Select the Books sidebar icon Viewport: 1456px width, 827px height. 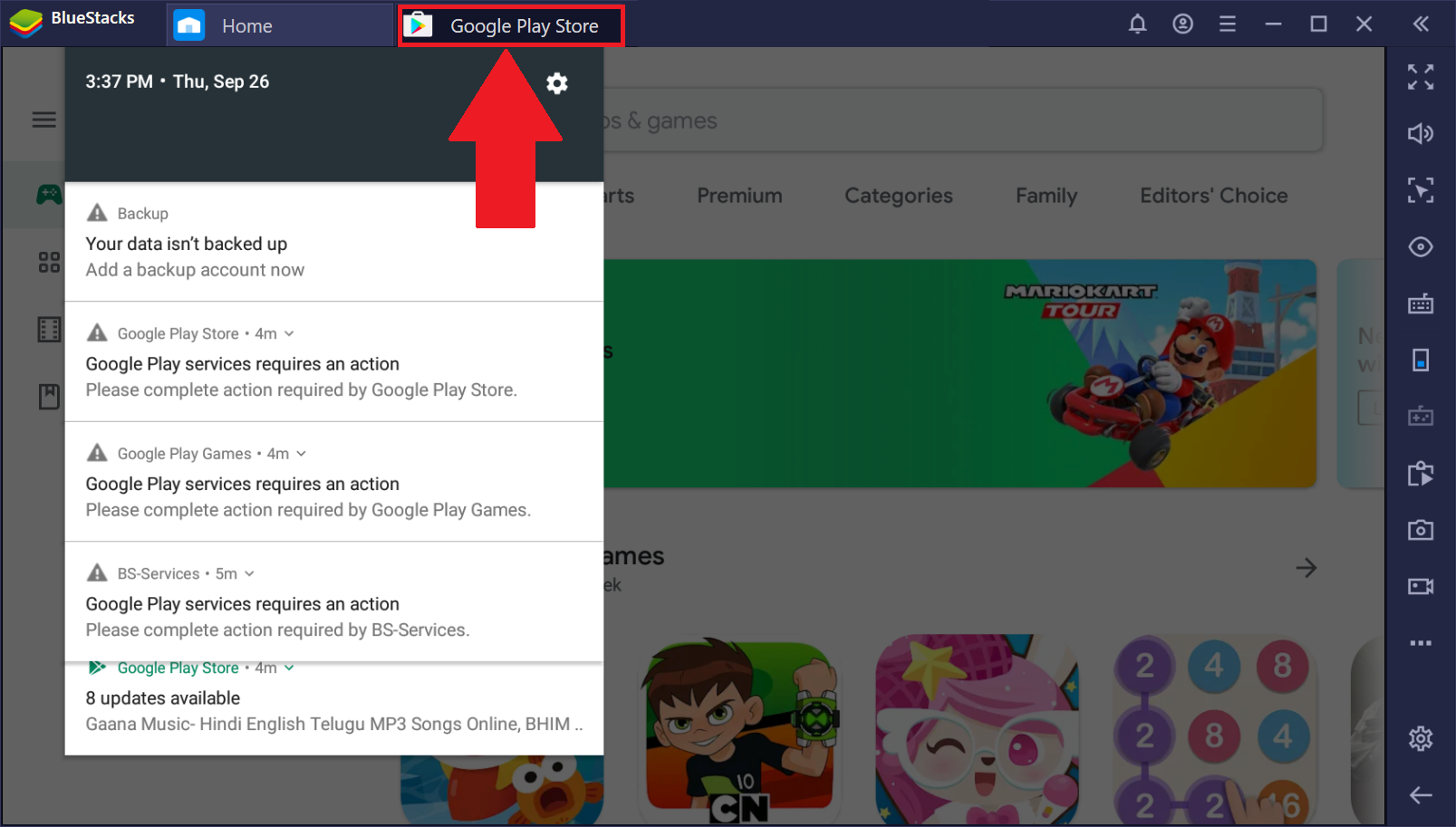point(49,397)
